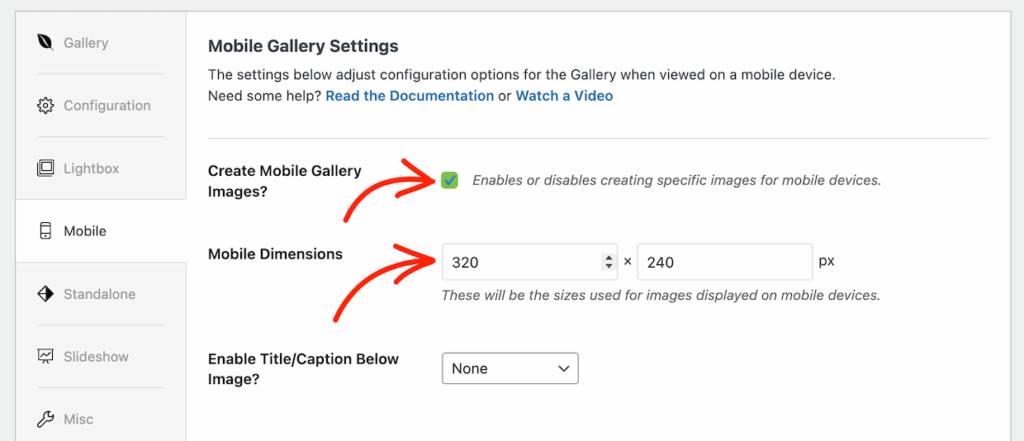Click the Mobile phone icon
This screenshot has width=1024, height=441.
click(x=45, y=231)
